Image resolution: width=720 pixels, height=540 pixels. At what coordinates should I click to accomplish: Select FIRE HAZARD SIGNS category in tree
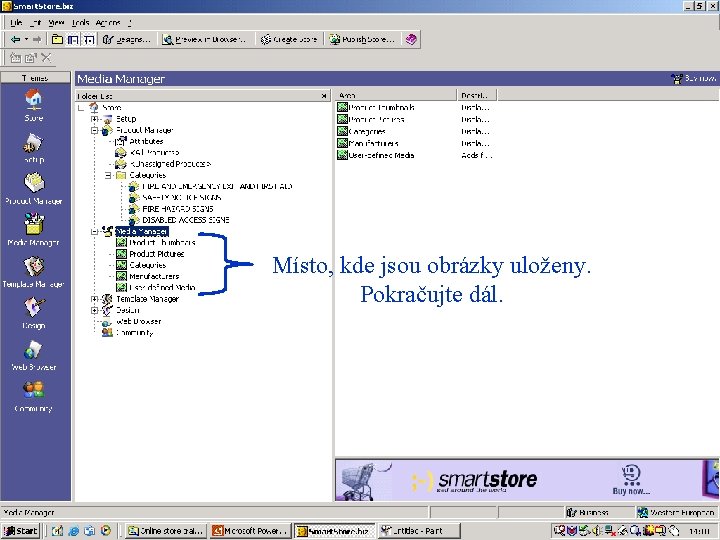click(178, 209)
